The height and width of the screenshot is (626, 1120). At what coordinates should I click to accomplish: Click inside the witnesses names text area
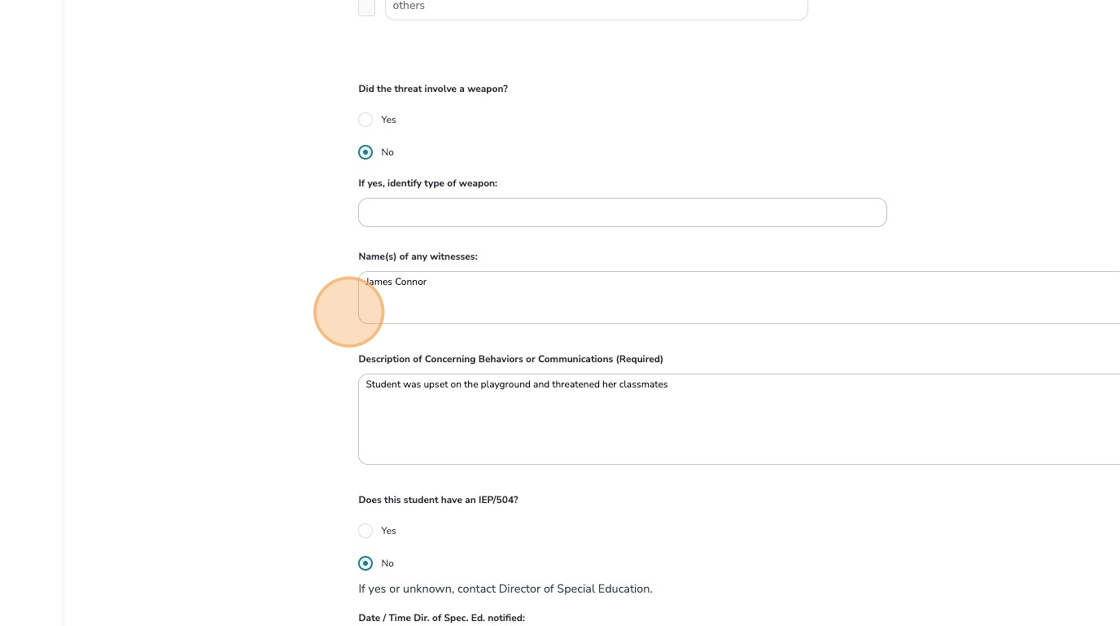coord(740,298)
